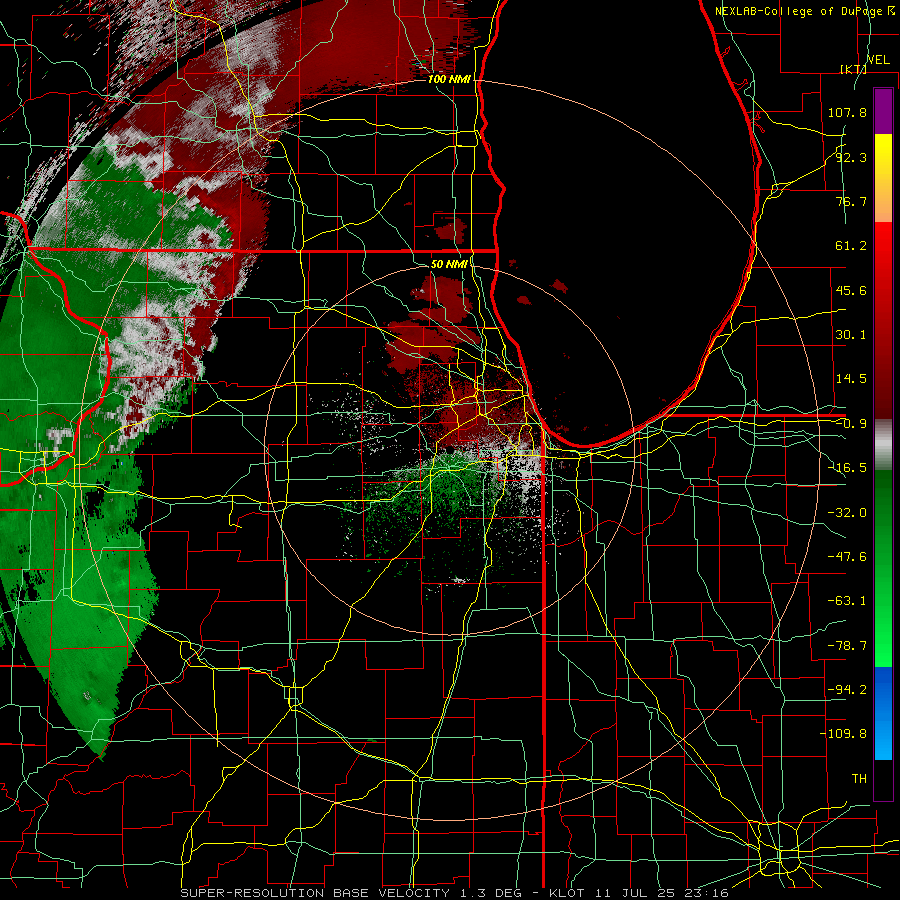This screenshot has height=900, width=900.
Task: Click the -109.8 velocity scale value
Action: (x=843, y=734)
